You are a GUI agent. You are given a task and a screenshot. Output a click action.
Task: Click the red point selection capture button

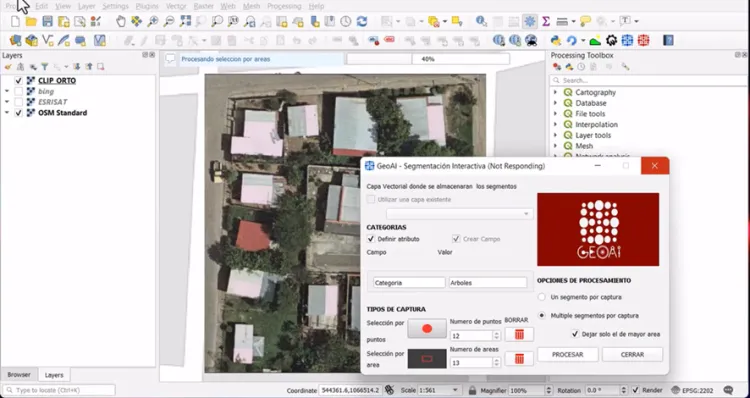pos(427,329)
